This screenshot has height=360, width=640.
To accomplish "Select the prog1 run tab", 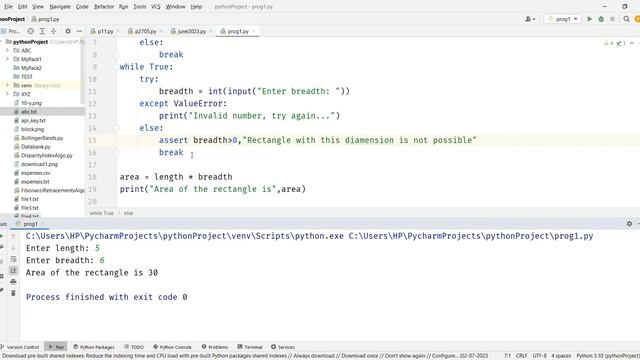I will [30, 224].
